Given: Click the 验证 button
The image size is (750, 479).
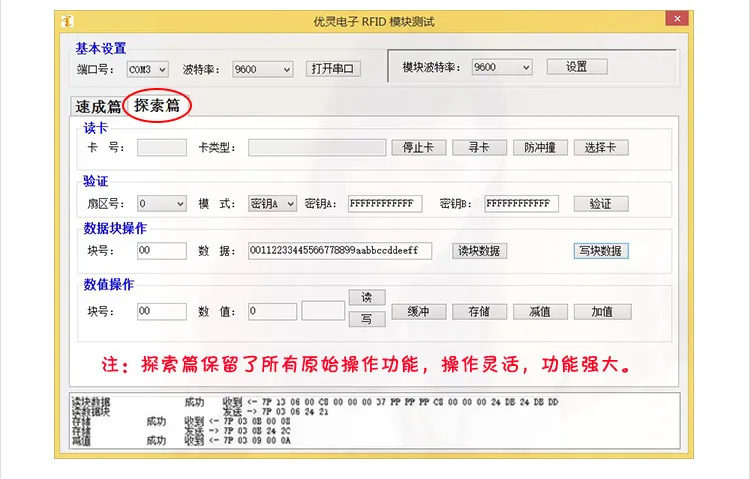Looking at the screenshot, I should 601,204.
